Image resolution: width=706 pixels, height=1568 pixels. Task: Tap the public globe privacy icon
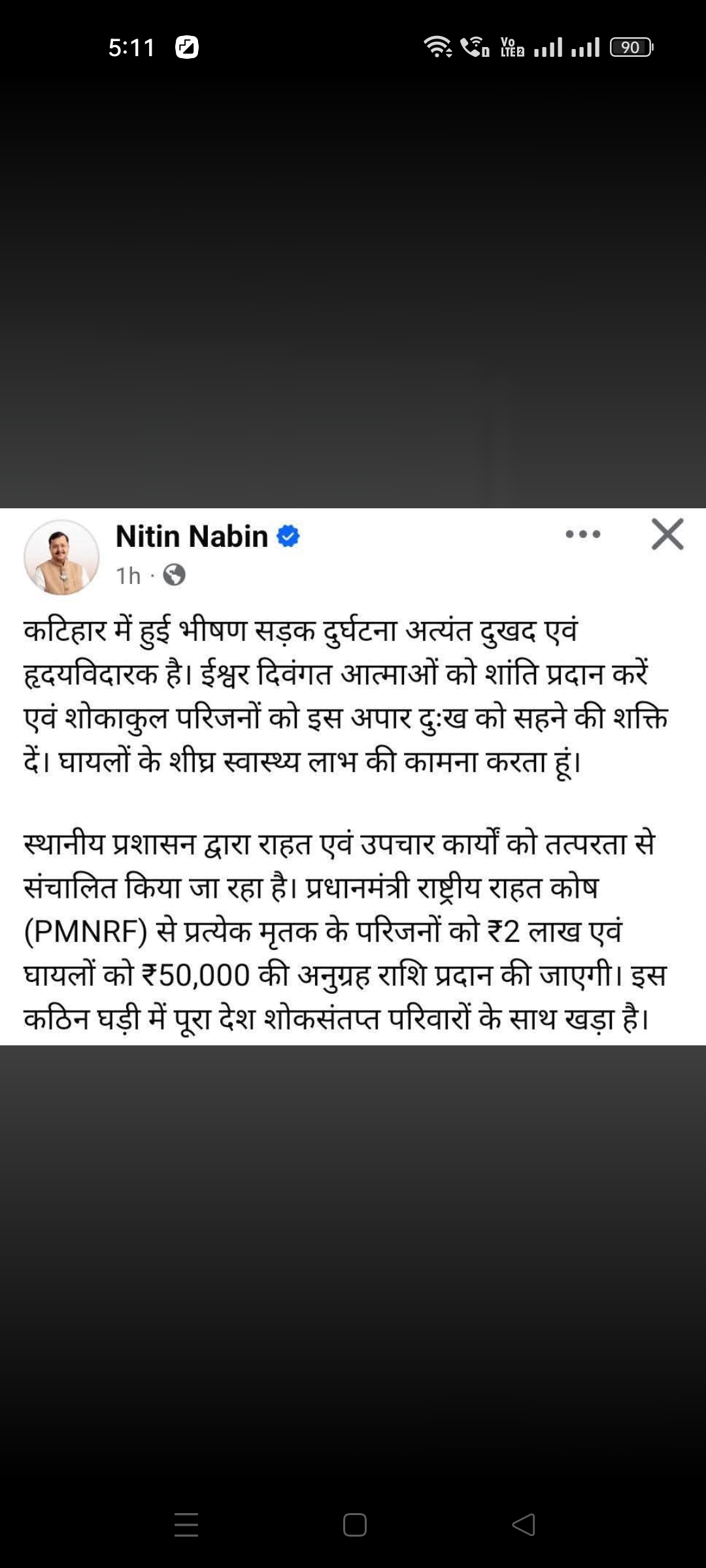click(174, 575)
